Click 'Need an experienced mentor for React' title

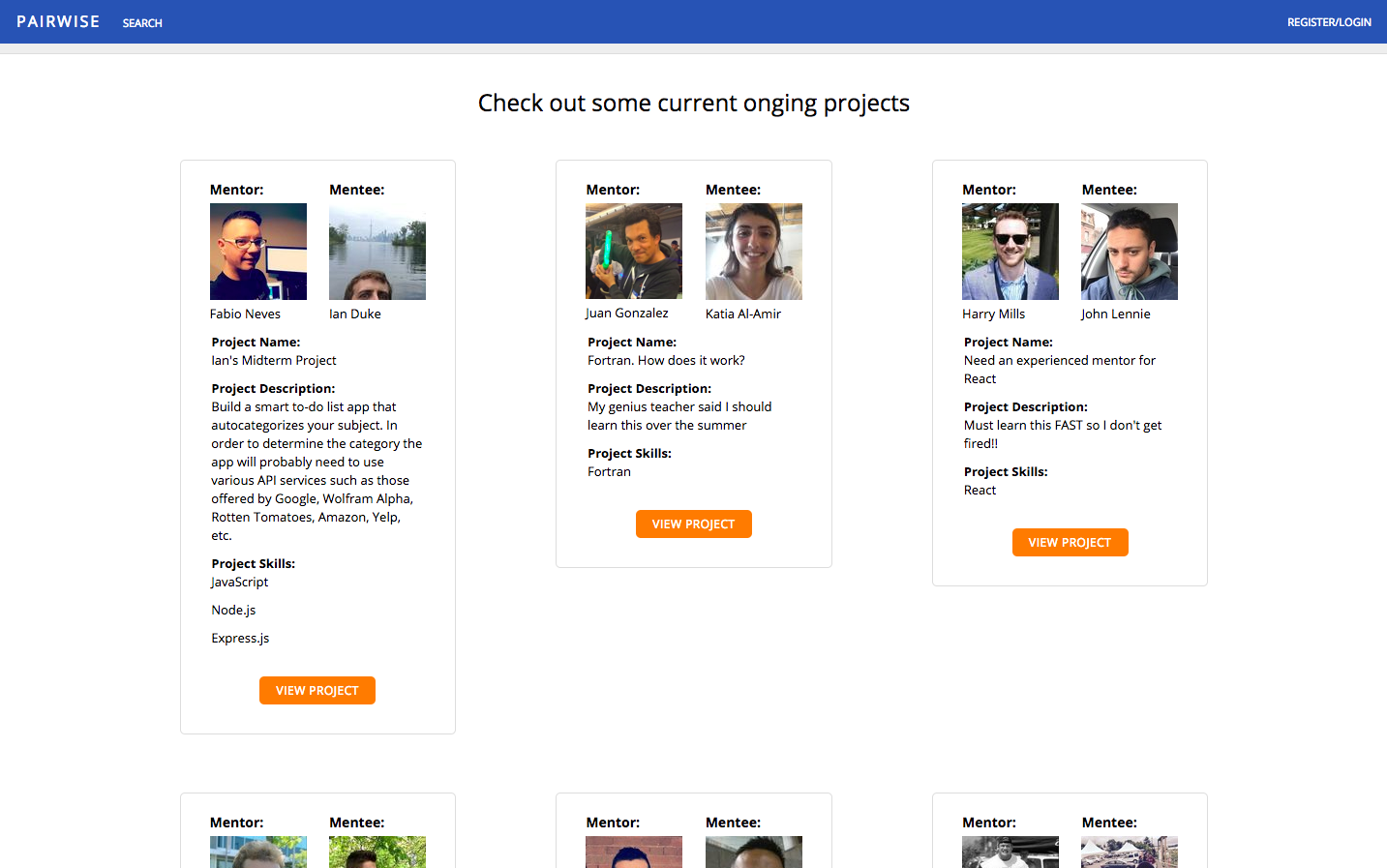click(1060, 370)
